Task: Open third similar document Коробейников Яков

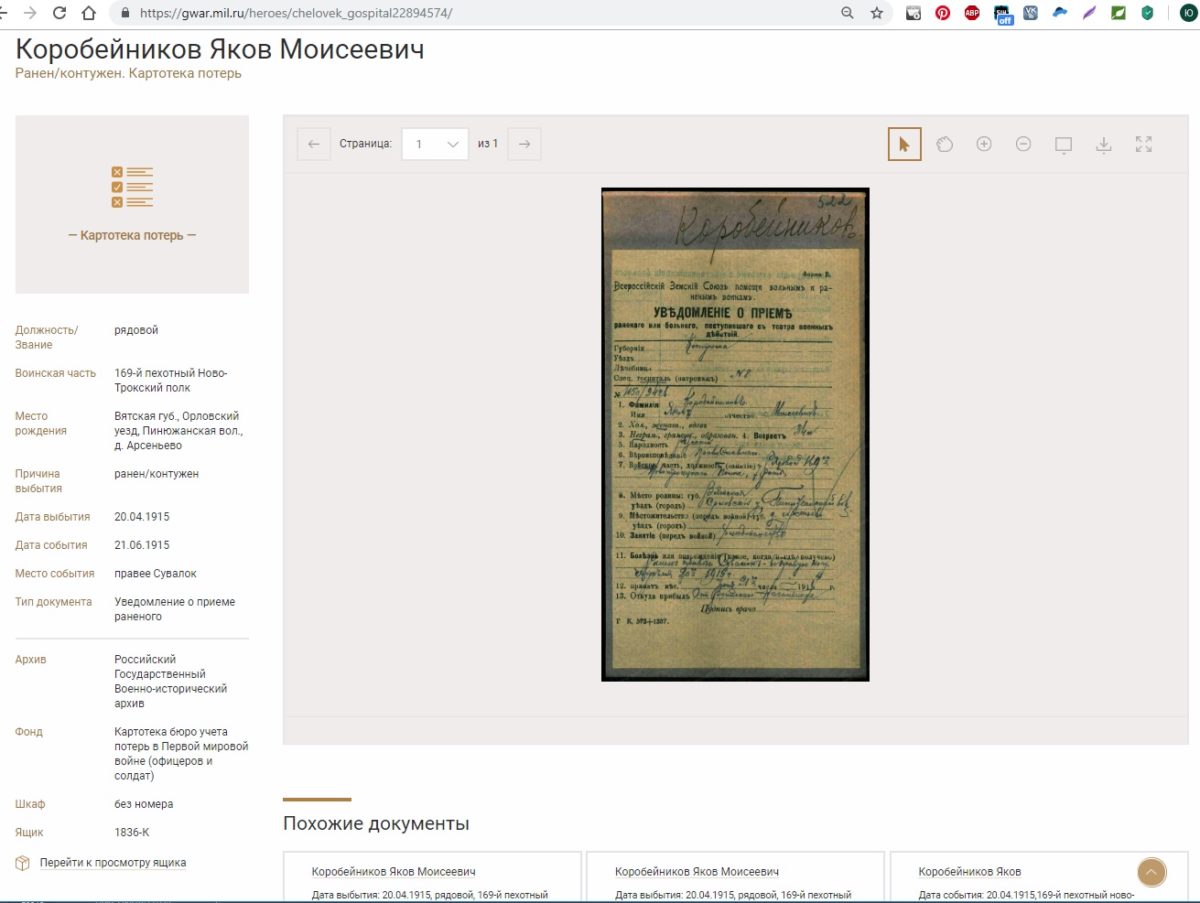Action: [969, 871]
